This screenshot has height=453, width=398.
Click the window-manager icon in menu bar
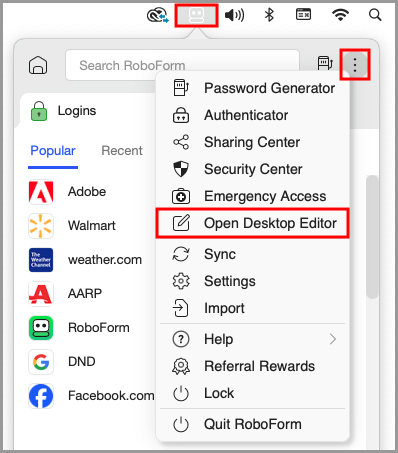pos(303,15)
